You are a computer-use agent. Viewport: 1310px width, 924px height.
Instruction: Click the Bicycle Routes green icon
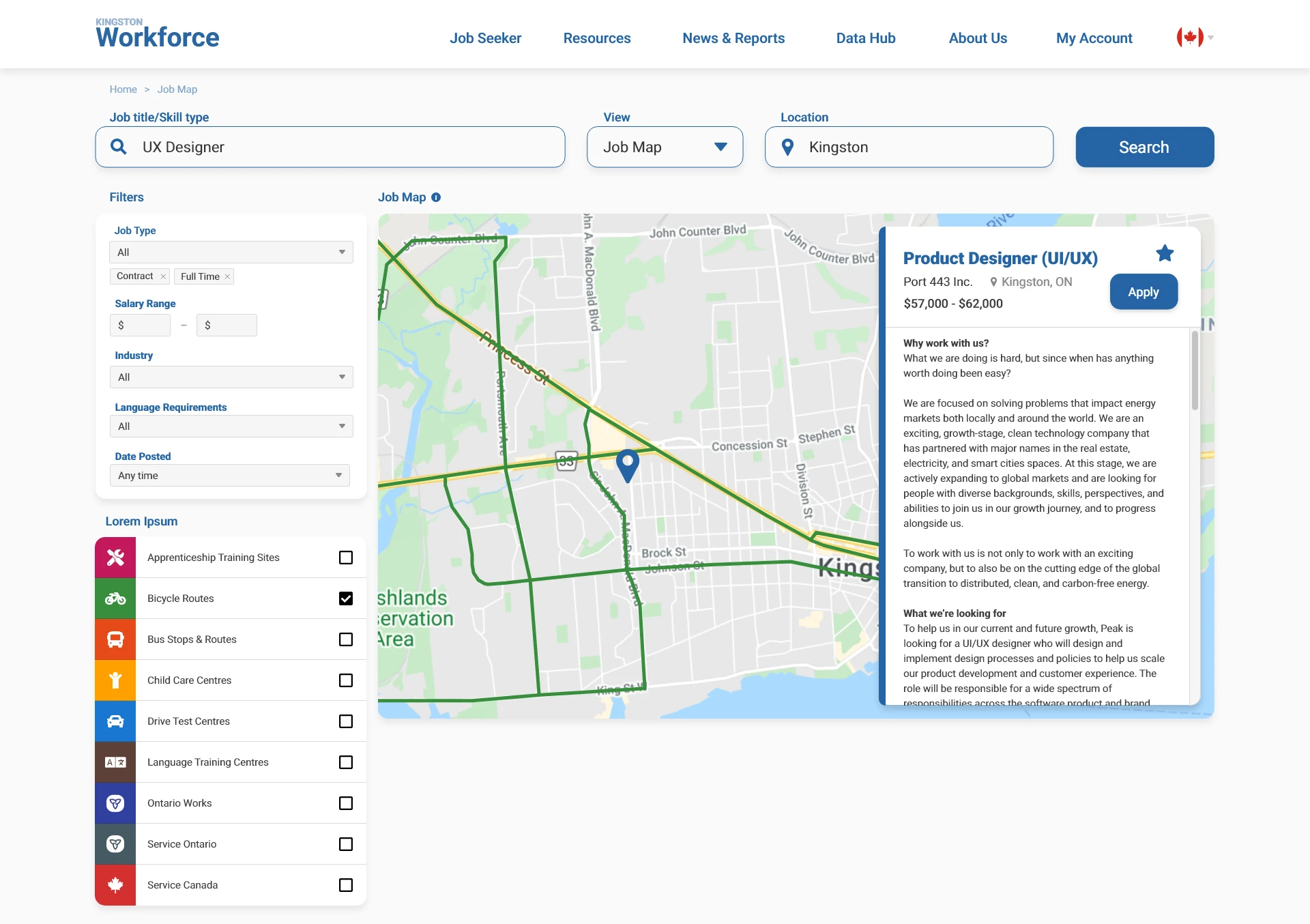click(x=115, y=598)
